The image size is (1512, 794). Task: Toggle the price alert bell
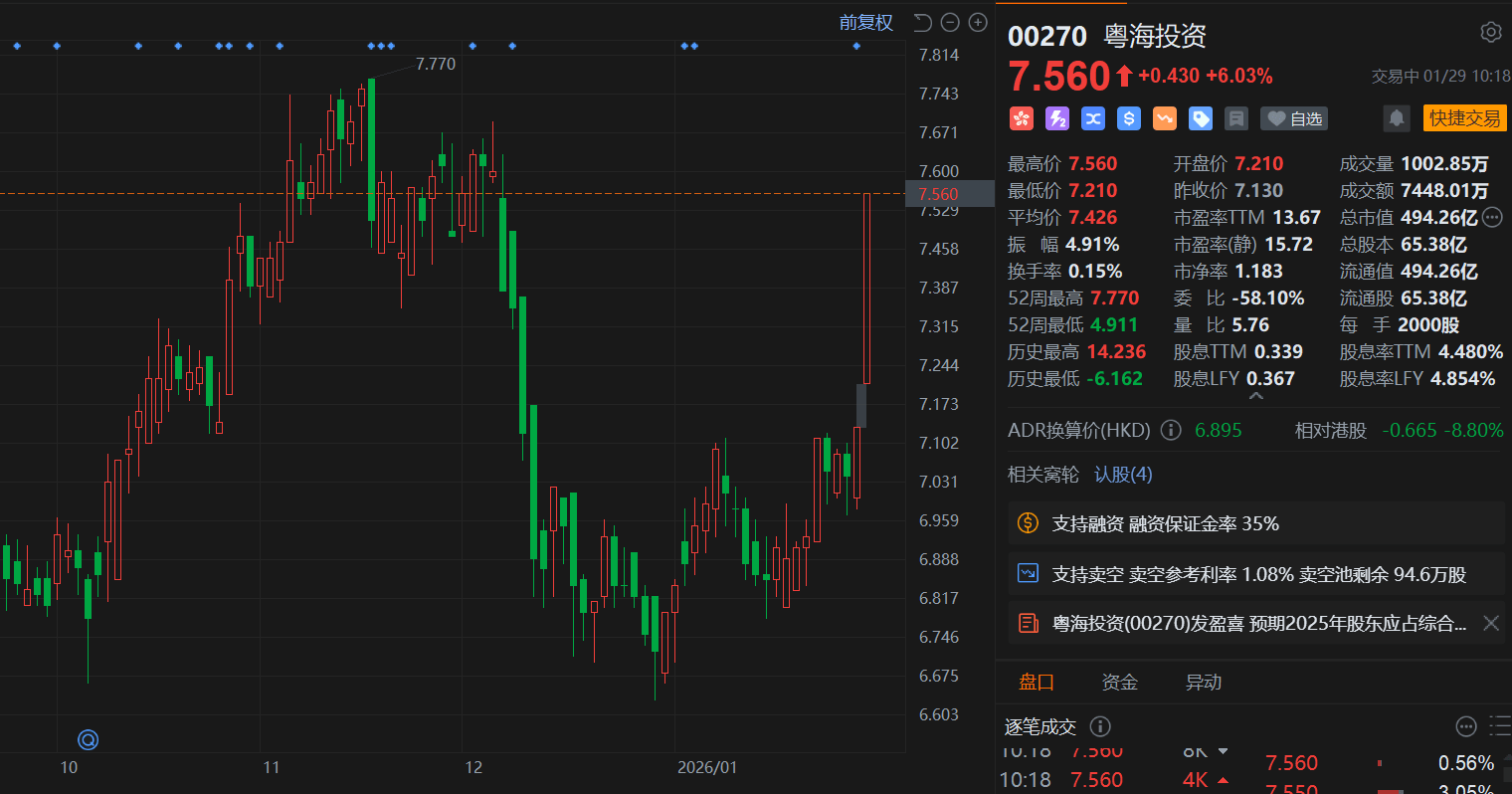[1397, 118]
